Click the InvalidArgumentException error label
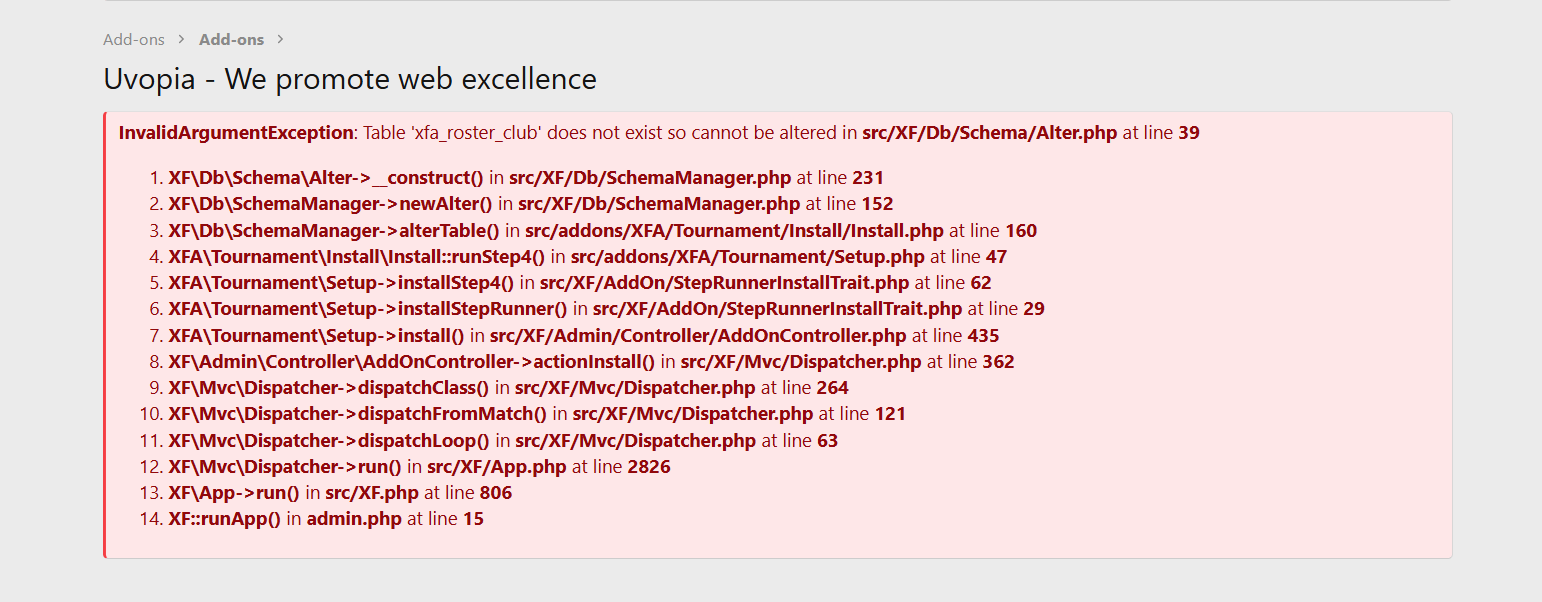The image size is (1542, 602). (x=236, y=132)
